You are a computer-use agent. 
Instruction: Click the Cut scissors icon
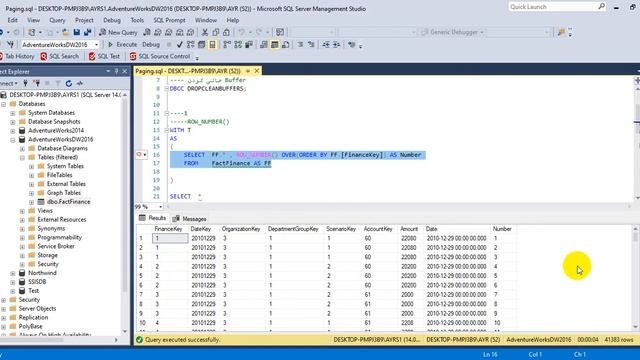[205, 32]
